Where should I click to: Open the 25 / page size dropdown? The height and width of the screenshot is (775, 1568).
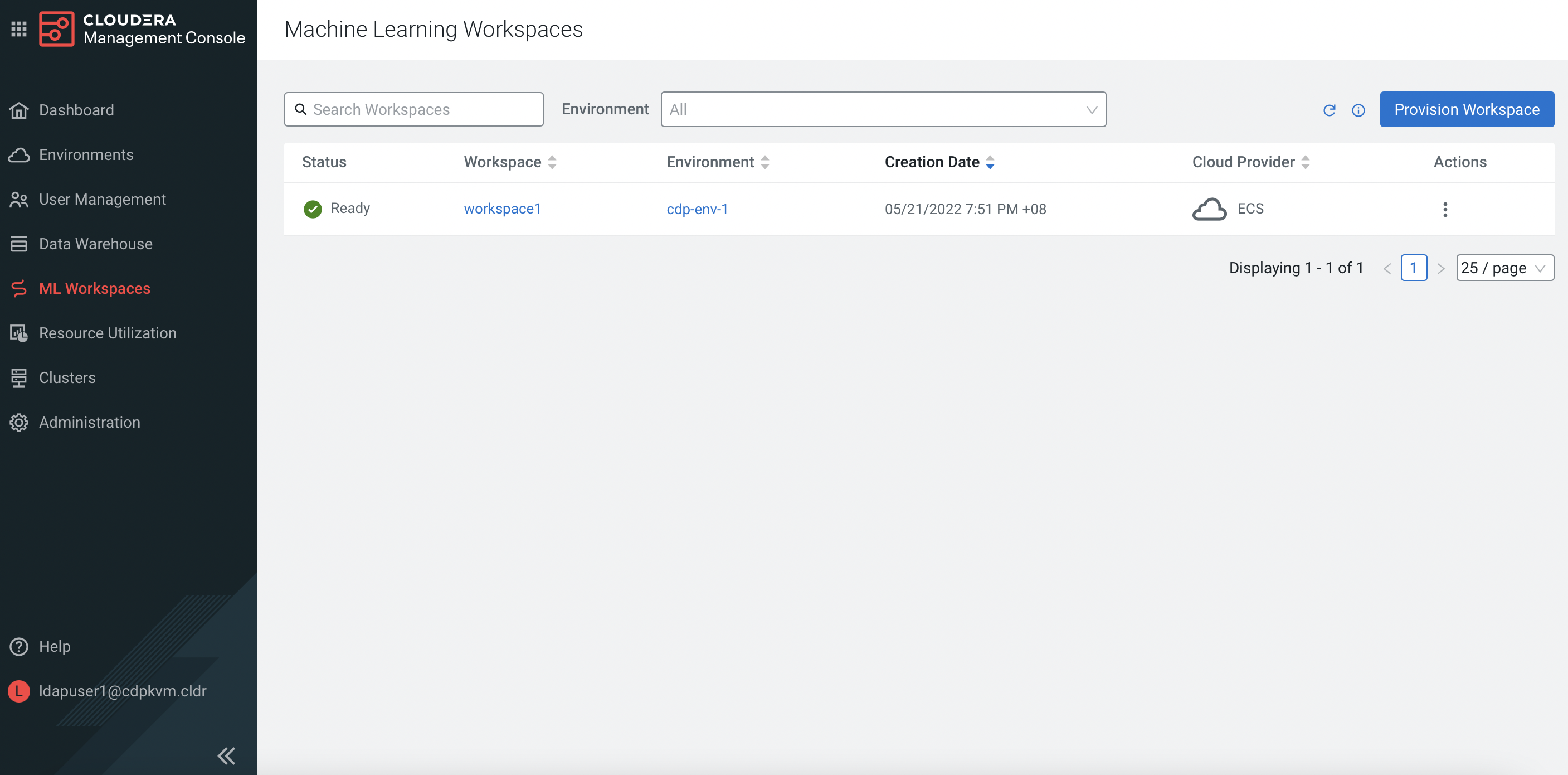pyautogui.click(x=1504, y=268)
